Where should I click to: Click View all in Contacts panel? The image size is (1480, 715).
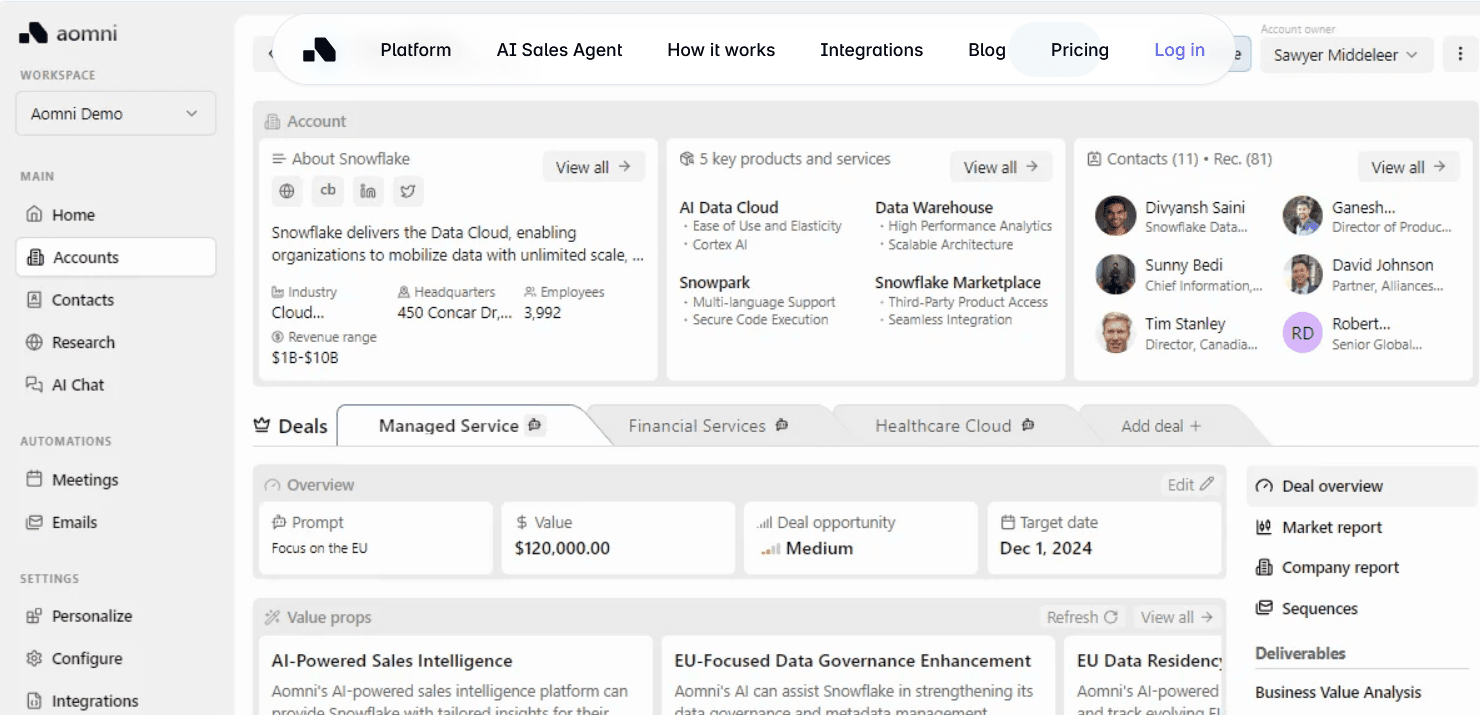(1408, 167)
